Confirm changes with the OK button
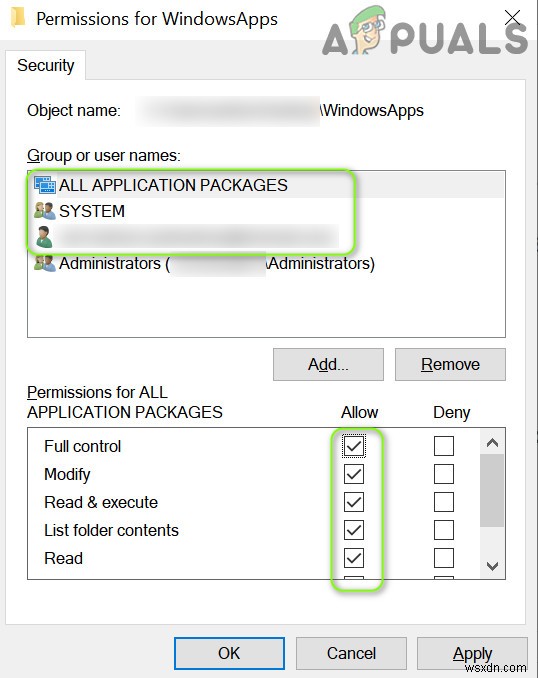 pyautogui.click(x=229, y=653)
